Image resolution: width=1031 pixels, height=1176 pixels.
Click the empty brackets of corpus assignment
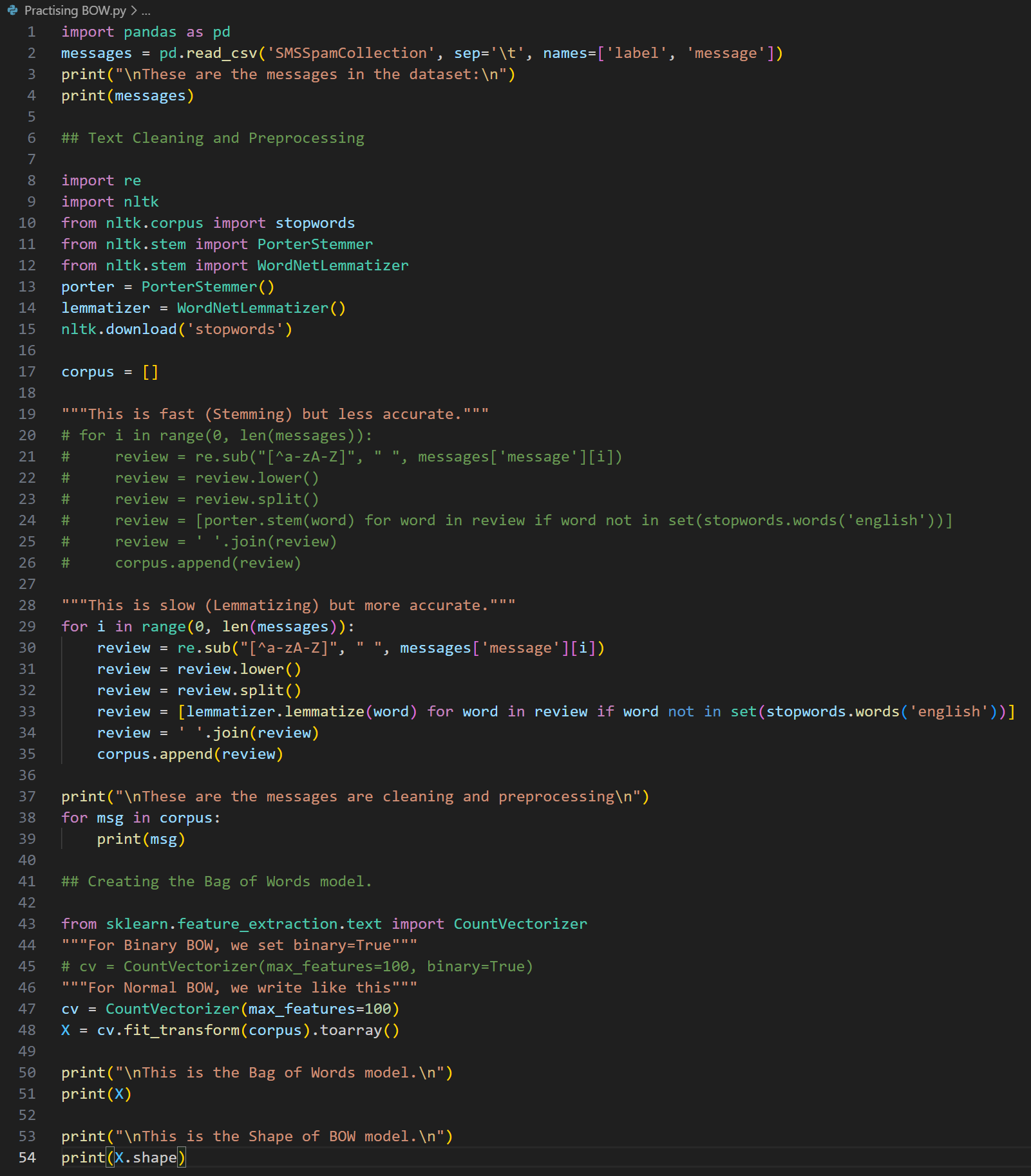pyautogui.click(x=150, y=372)
